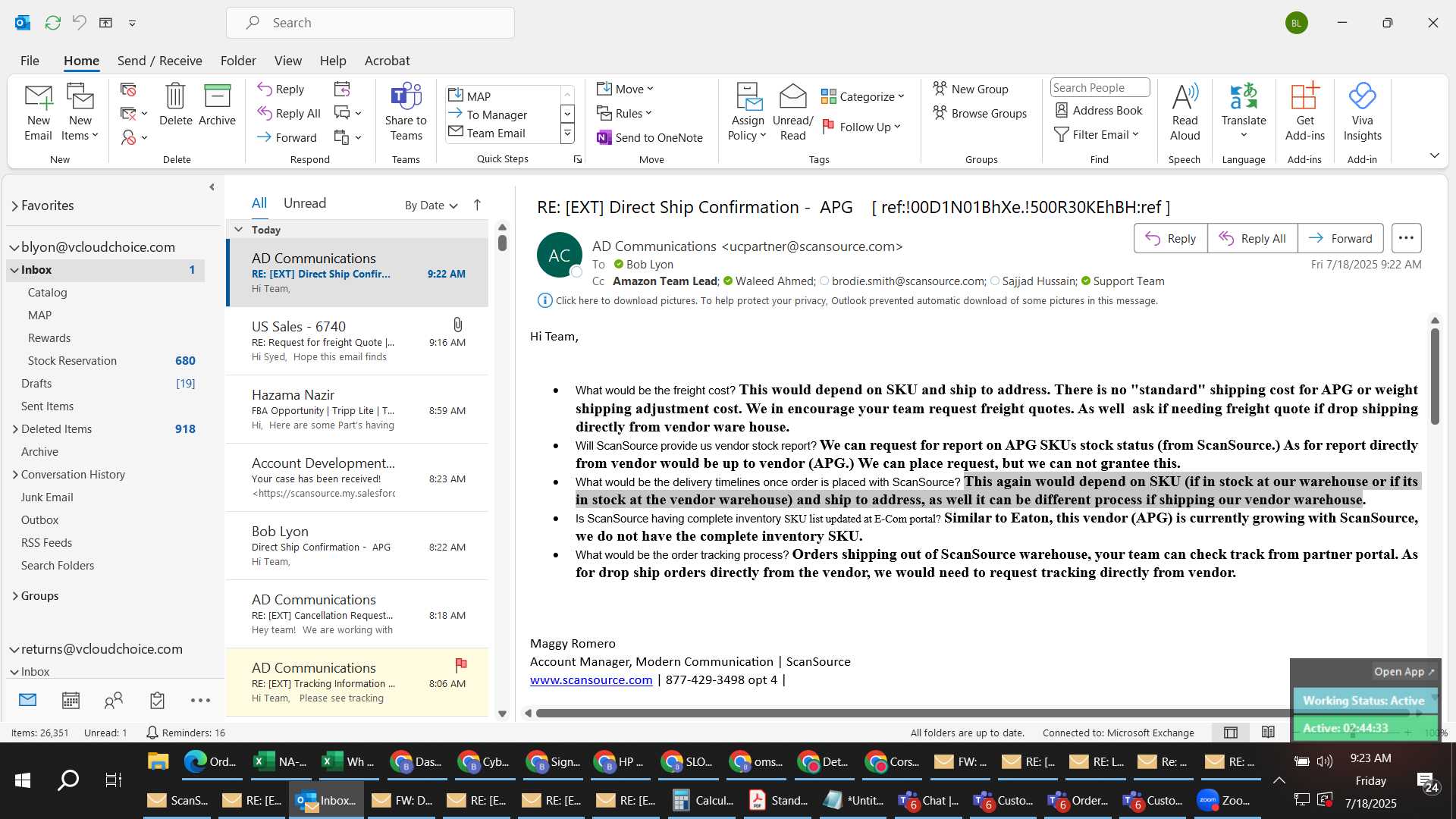Open the Rules dropdown
Image resolution: width=1456 pixels, height=819 pixels.
[624, 113]
